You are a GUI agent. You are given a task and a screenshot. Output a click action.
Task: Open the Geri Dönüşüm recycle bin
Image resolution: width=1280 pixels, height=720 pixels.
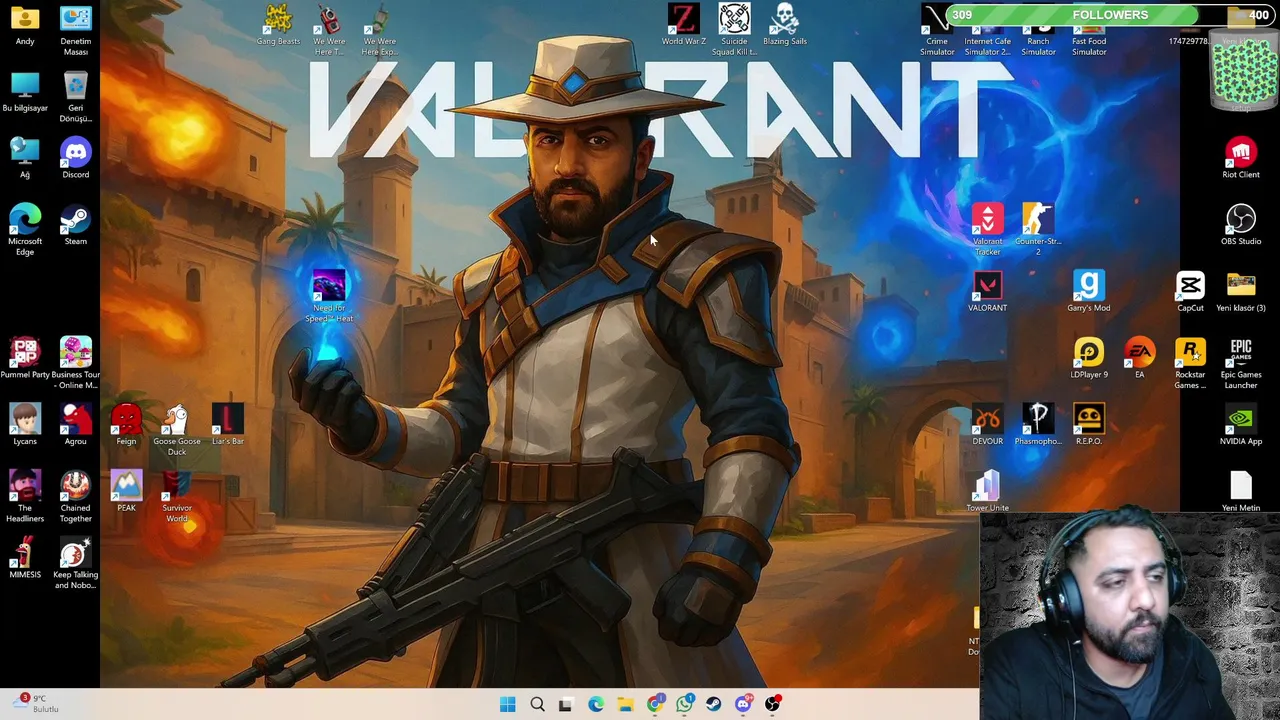click(75, 97)
